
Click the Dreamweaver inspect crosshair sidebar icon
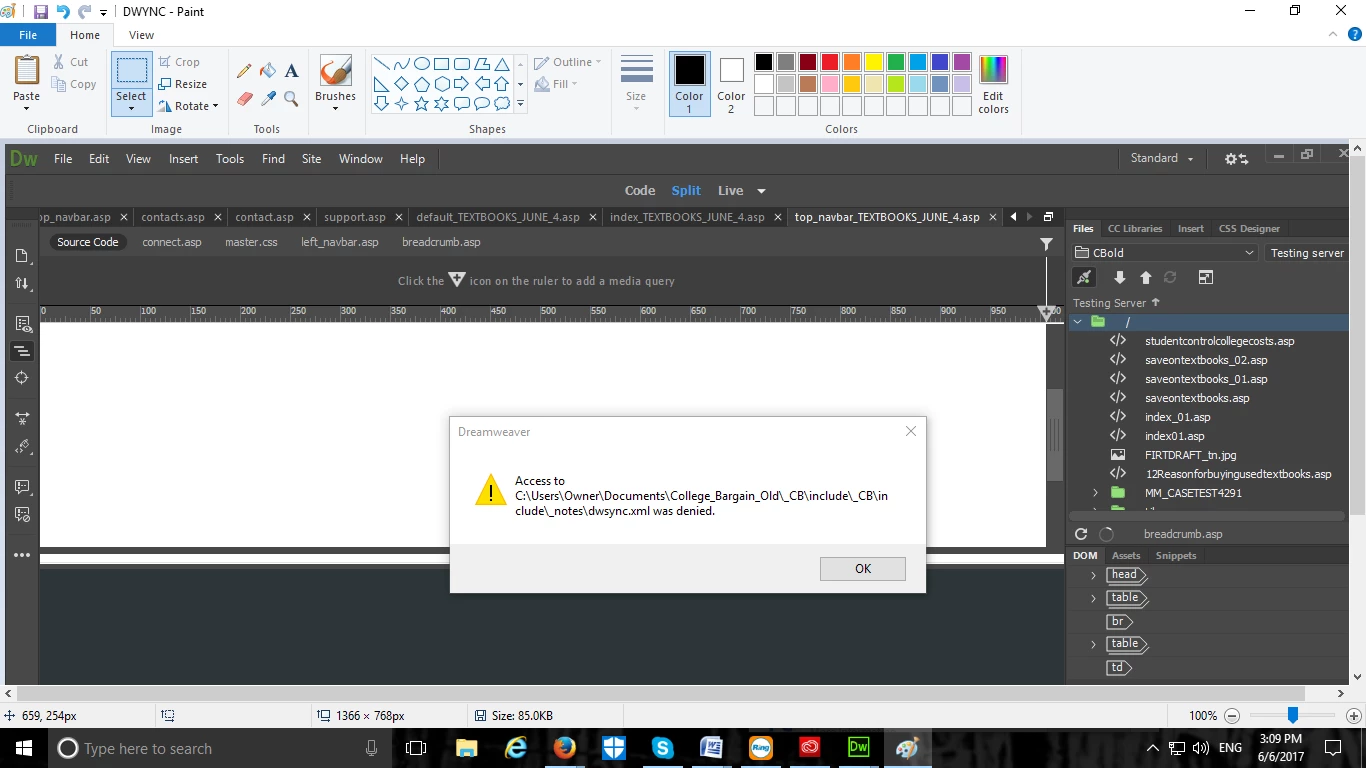(22, 378)
